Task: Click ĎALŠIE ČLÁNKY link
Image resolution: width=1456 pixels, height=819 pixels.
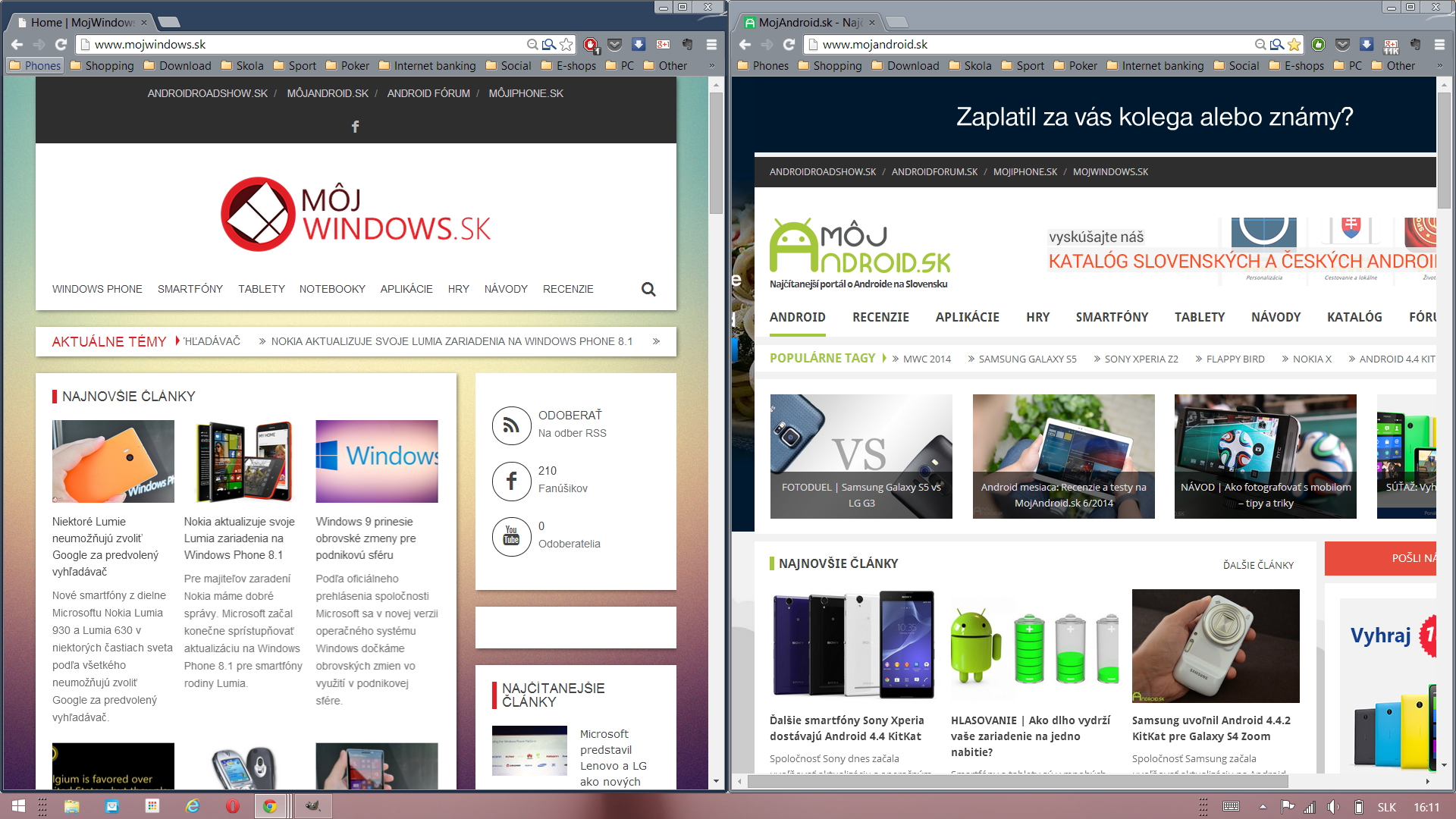Action: [x=1258, y=565]
